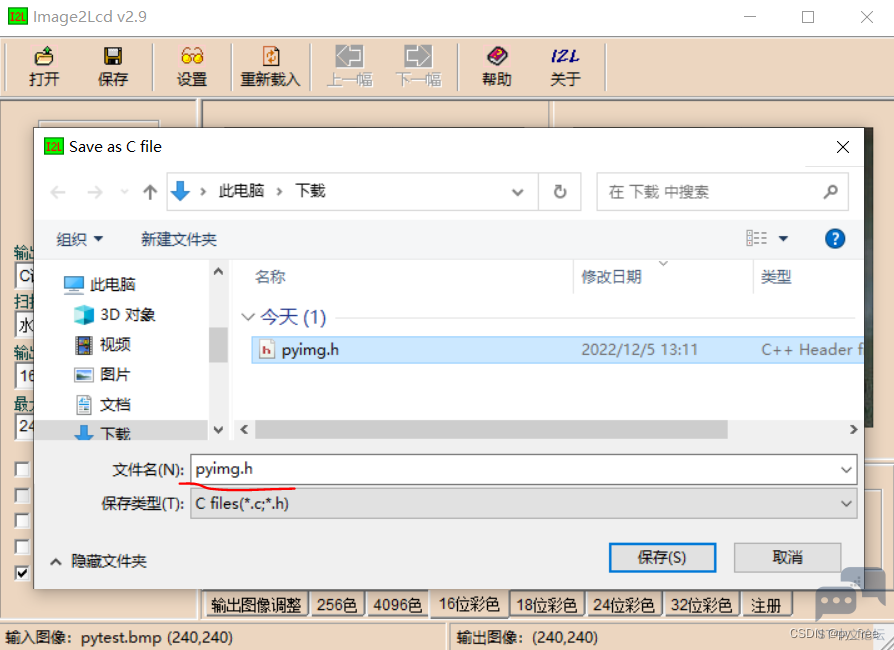This screenshot has height=650, width=894.
Task: Close the Save as C file dialog
Action: pos(843,147)
